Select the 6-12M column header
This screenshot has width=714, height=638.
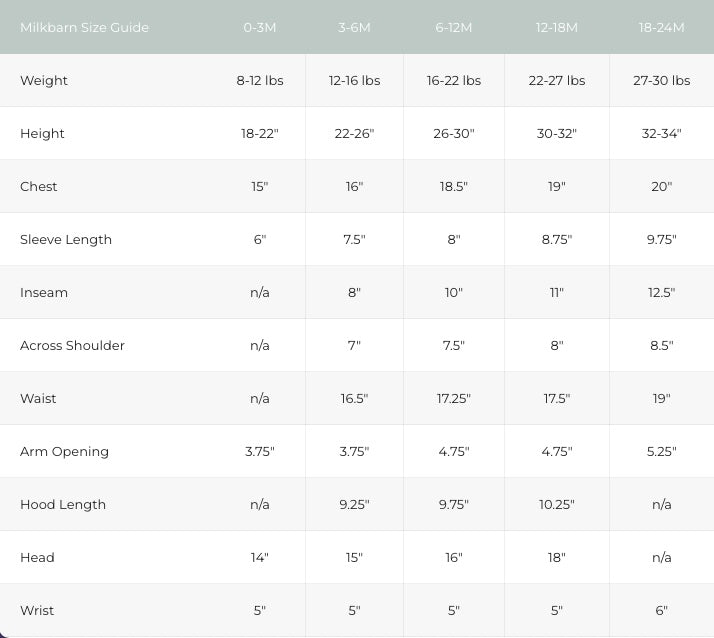[x=454, y=27]
